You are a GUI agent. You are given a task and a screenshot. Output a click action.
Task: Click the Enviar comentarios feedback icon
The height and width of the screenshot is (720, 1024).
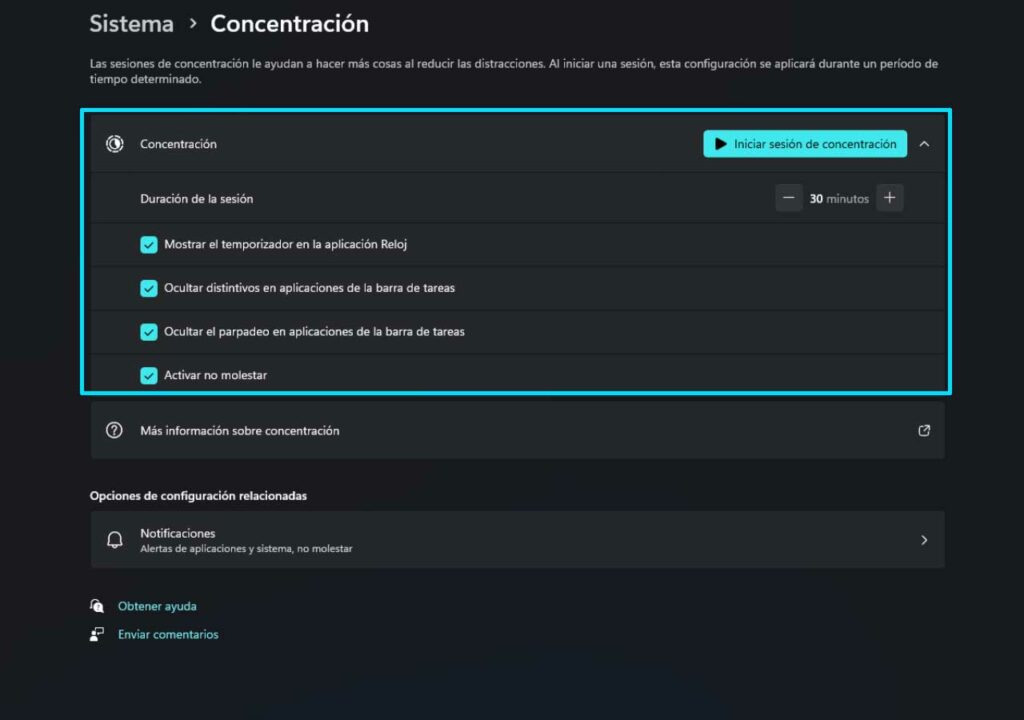coord(97,634)
